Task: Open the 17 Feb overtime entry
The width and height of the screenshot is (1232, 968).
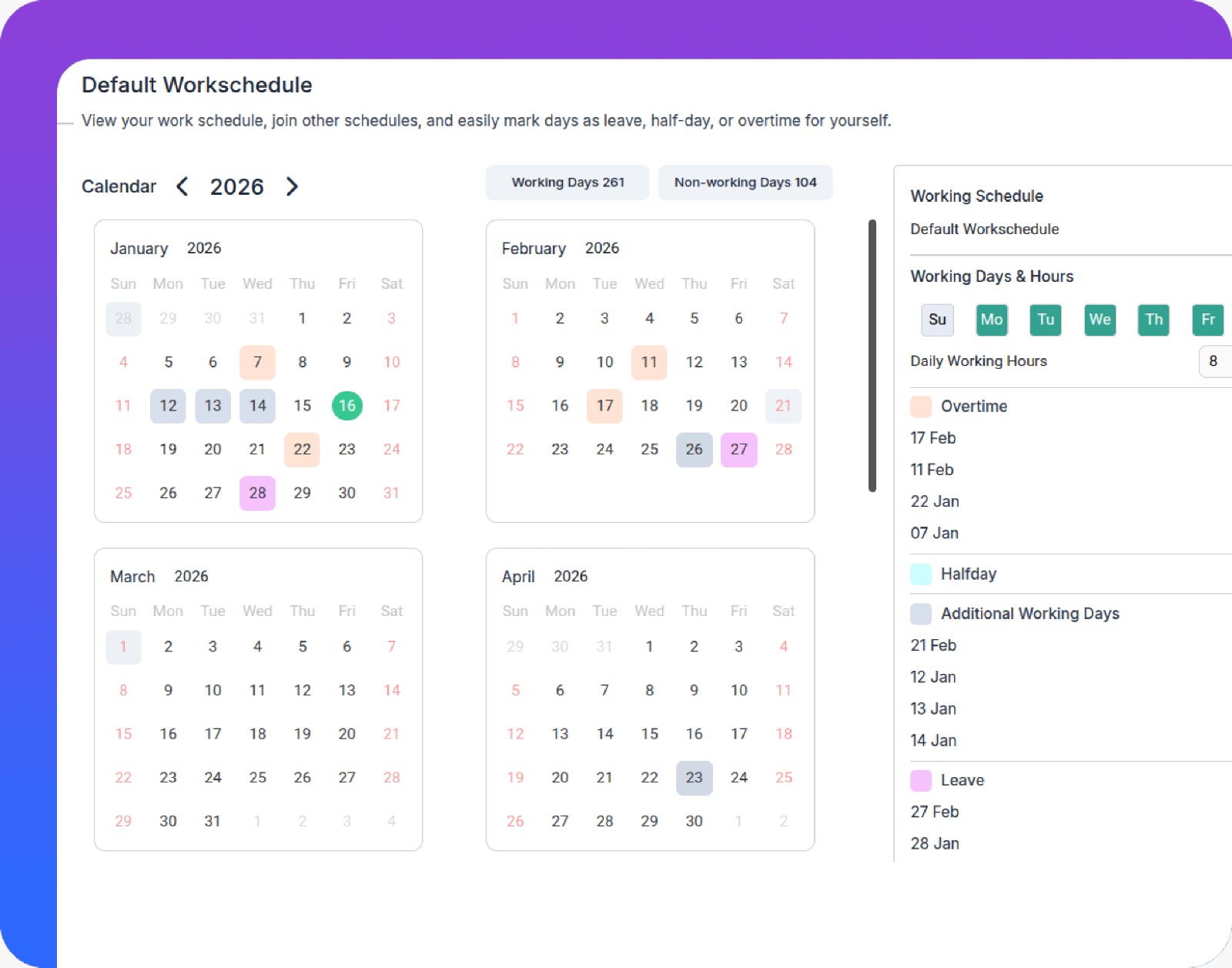Action: [x=932, y=437]
